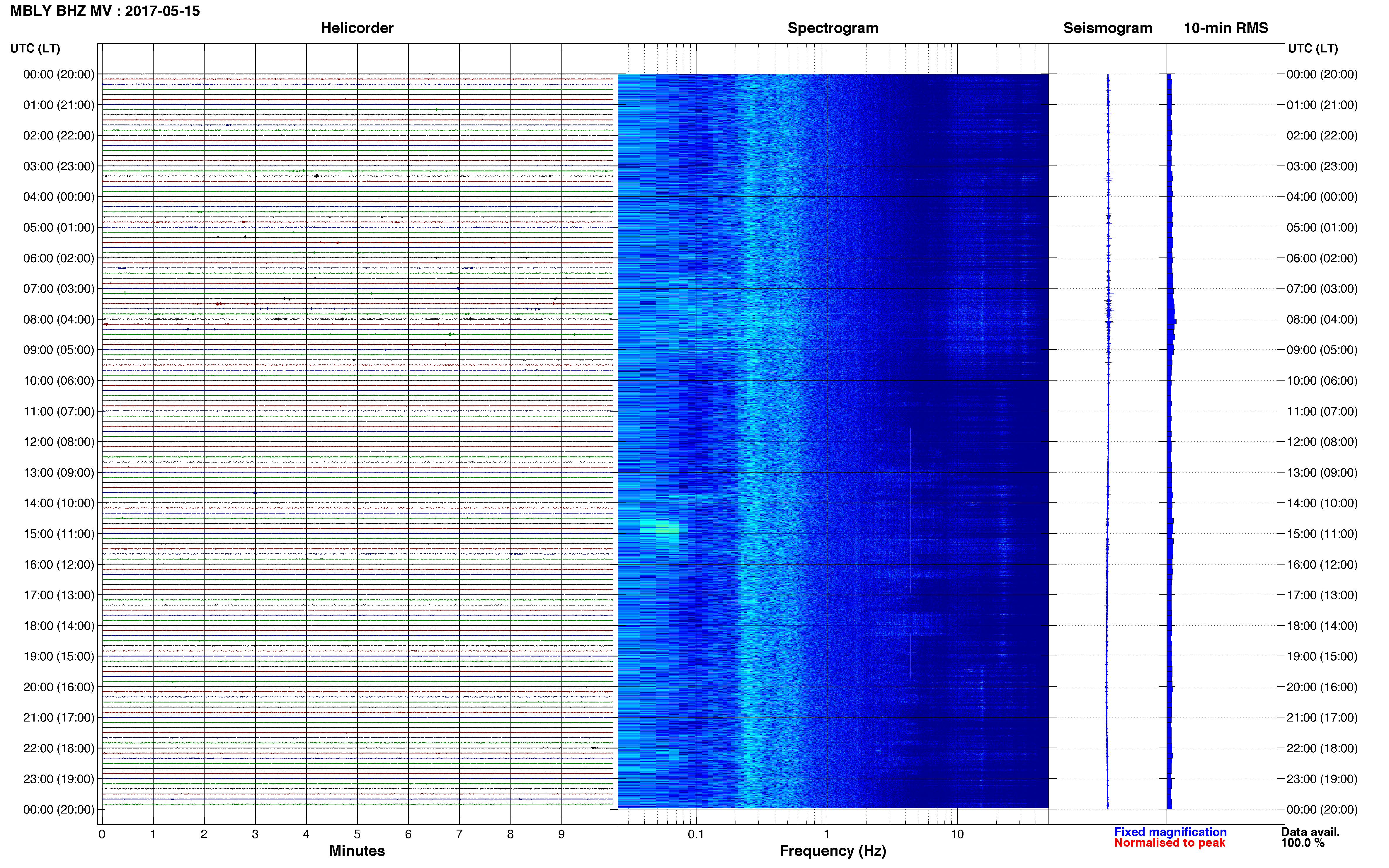Select the Seismogram panel heading
1389x868 pixels.
[x=1108, y=28]
